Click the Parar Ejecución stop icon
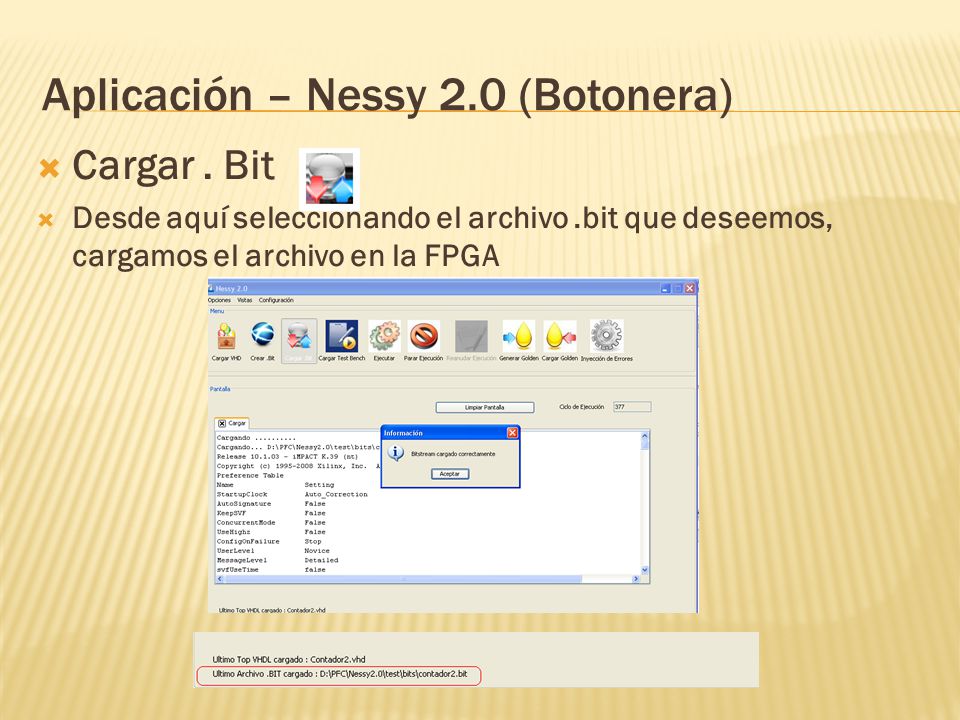Screen dimensions: 960x720 [x=424, y=336]
